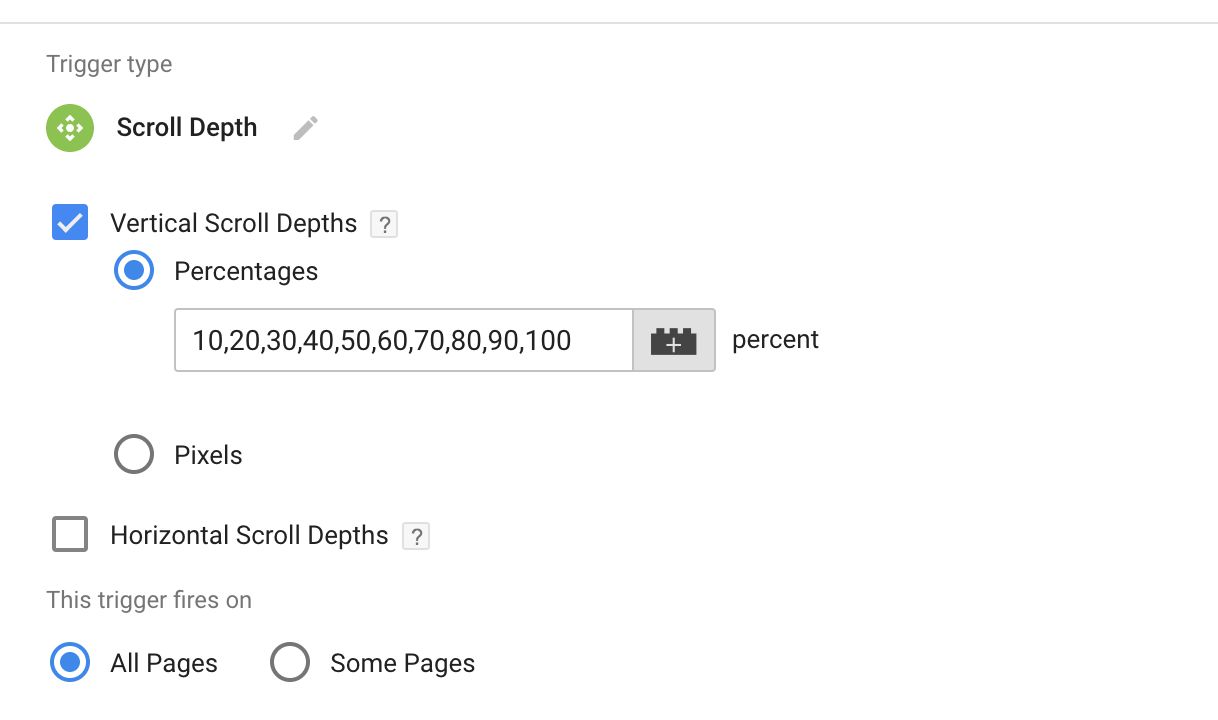Open help for Vertical Scroll Depths
The width and height of the screenshot is (1218, 720).
384,224
